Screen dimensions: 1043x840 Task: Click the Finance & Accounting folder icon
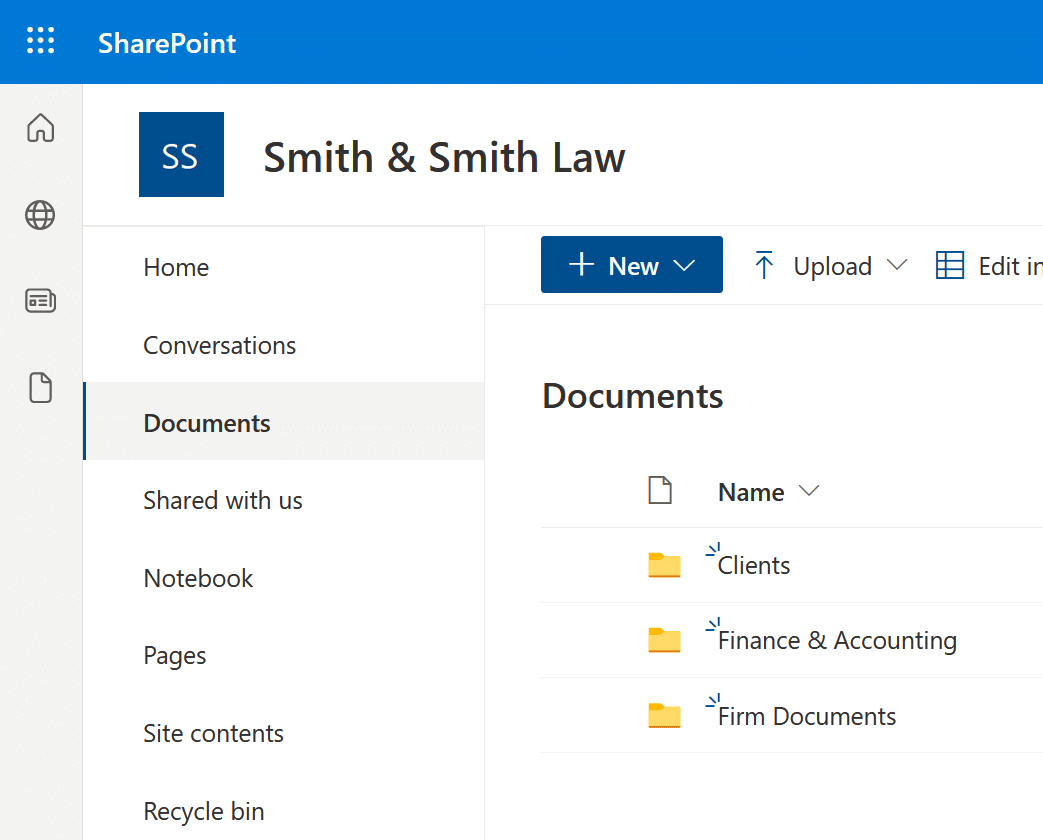click(664, 640)
